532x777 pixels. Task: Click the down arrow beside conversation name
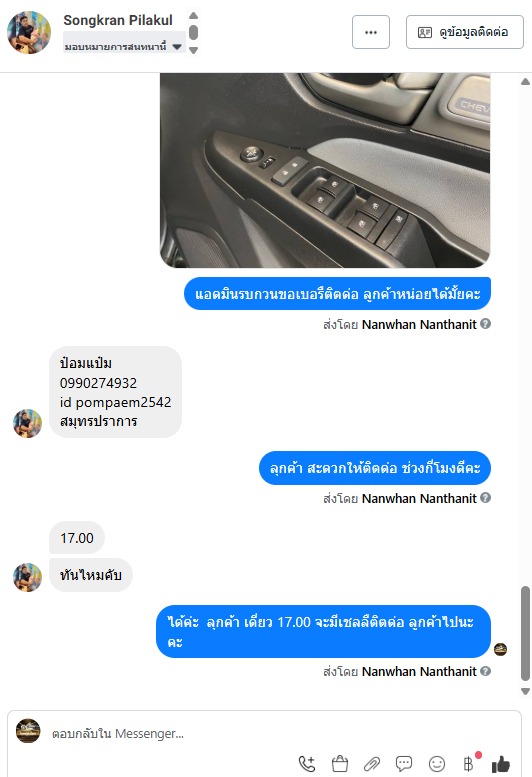[x=194, y=50]
